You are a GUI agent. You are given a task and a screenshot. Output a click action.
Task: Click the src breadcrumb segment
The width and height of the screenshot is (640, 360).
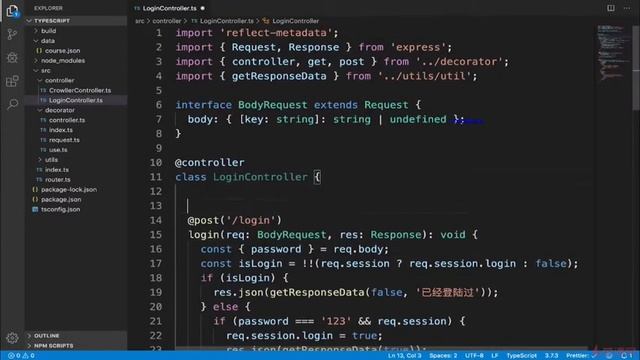point(140,21)
